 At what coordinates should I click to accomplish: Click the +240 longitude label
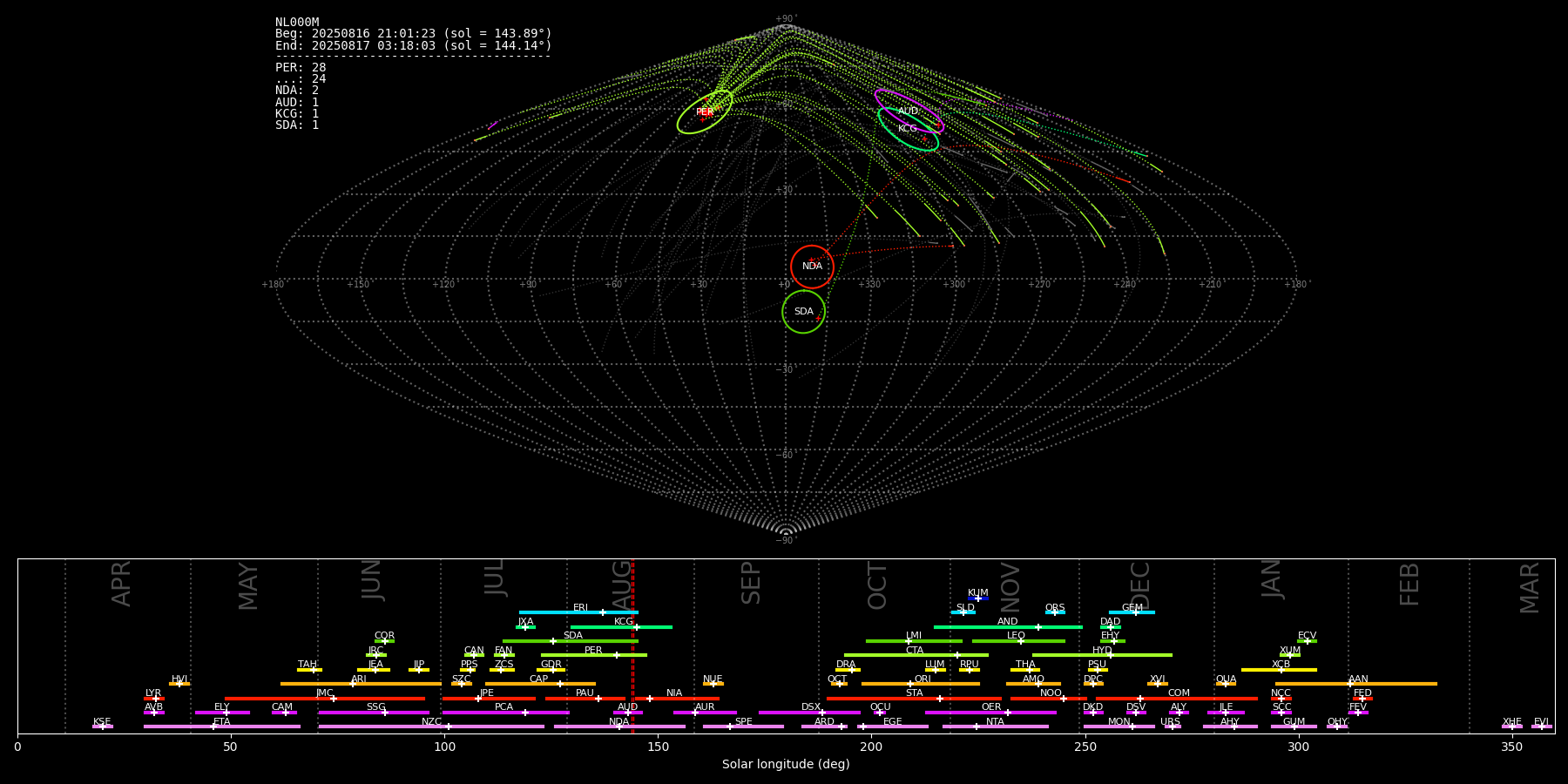(x=1125, y=284)
